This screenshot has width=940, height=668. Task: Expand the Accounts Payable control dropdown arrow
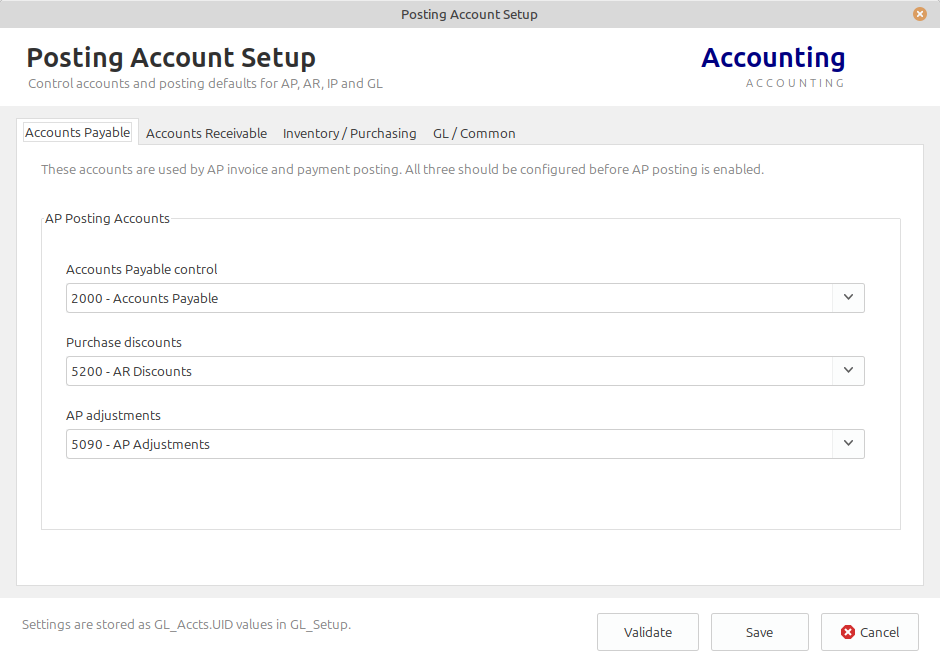click(x=848, y=297)
